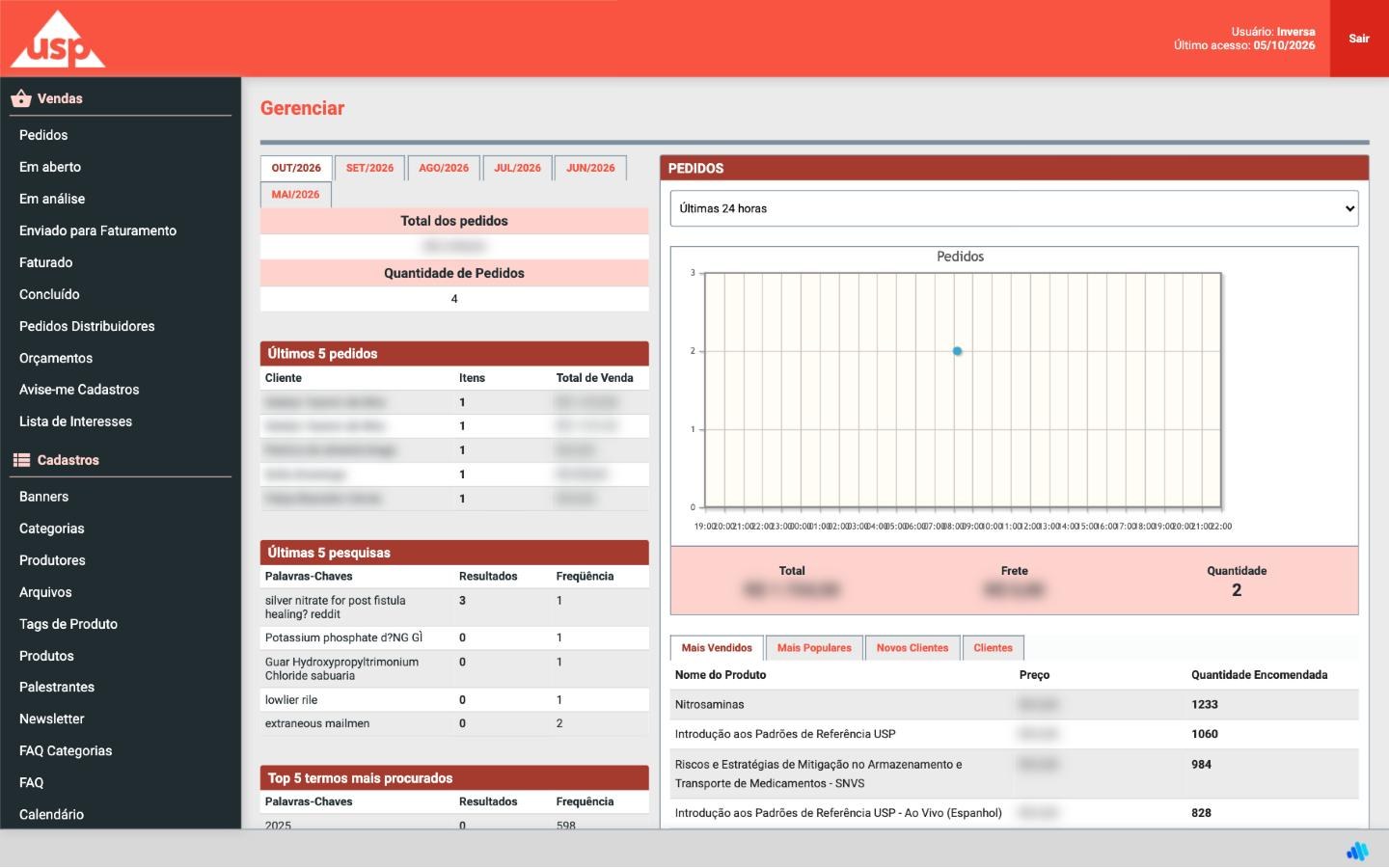This screenshot has height=868, width=1389.
Task: Open Concluído in the sidebar
Action: (49, 294)
